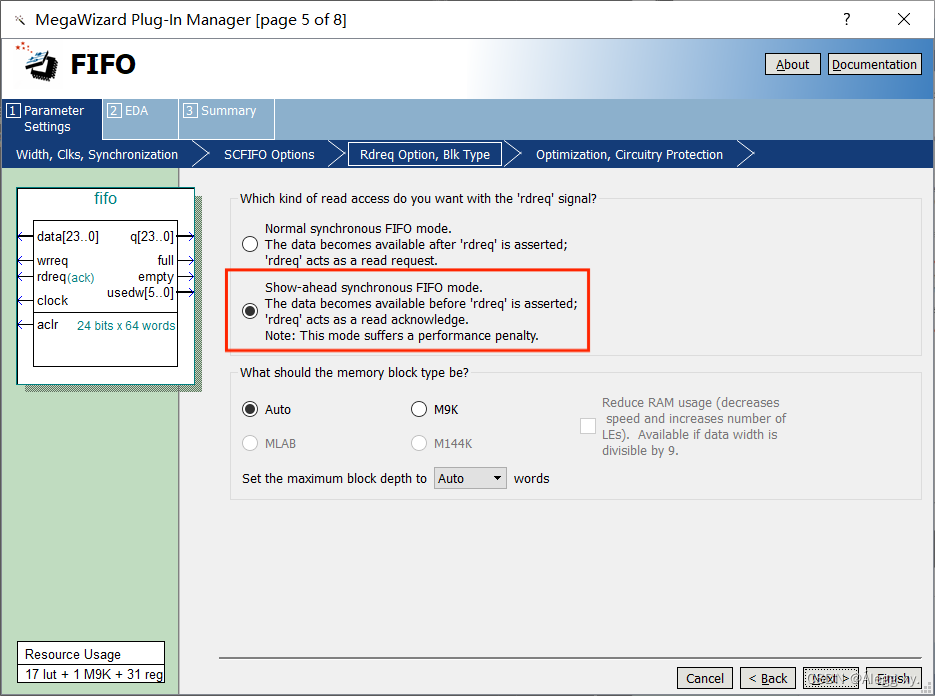Click the memory block type question label

click(x=354, y=373)
